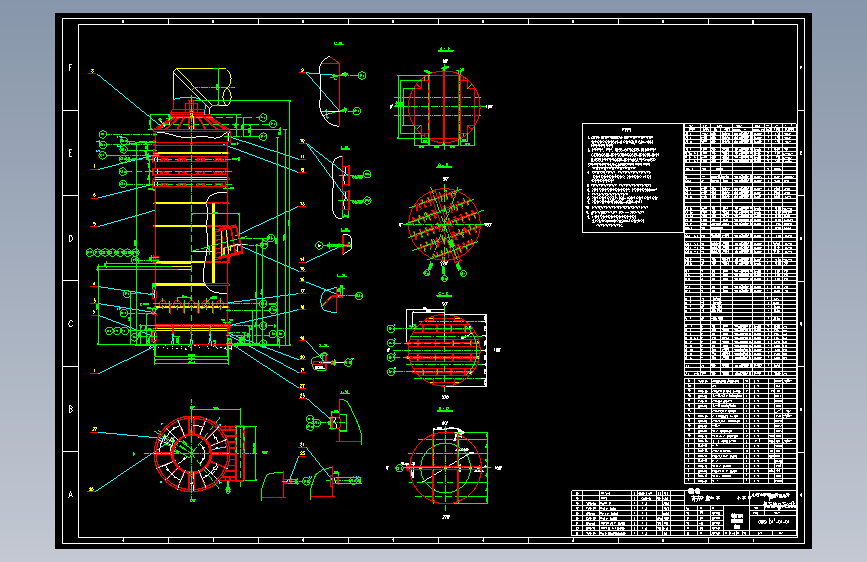
Task: Select the circular section with horizontal red bars
Action: tap(443, 350)
